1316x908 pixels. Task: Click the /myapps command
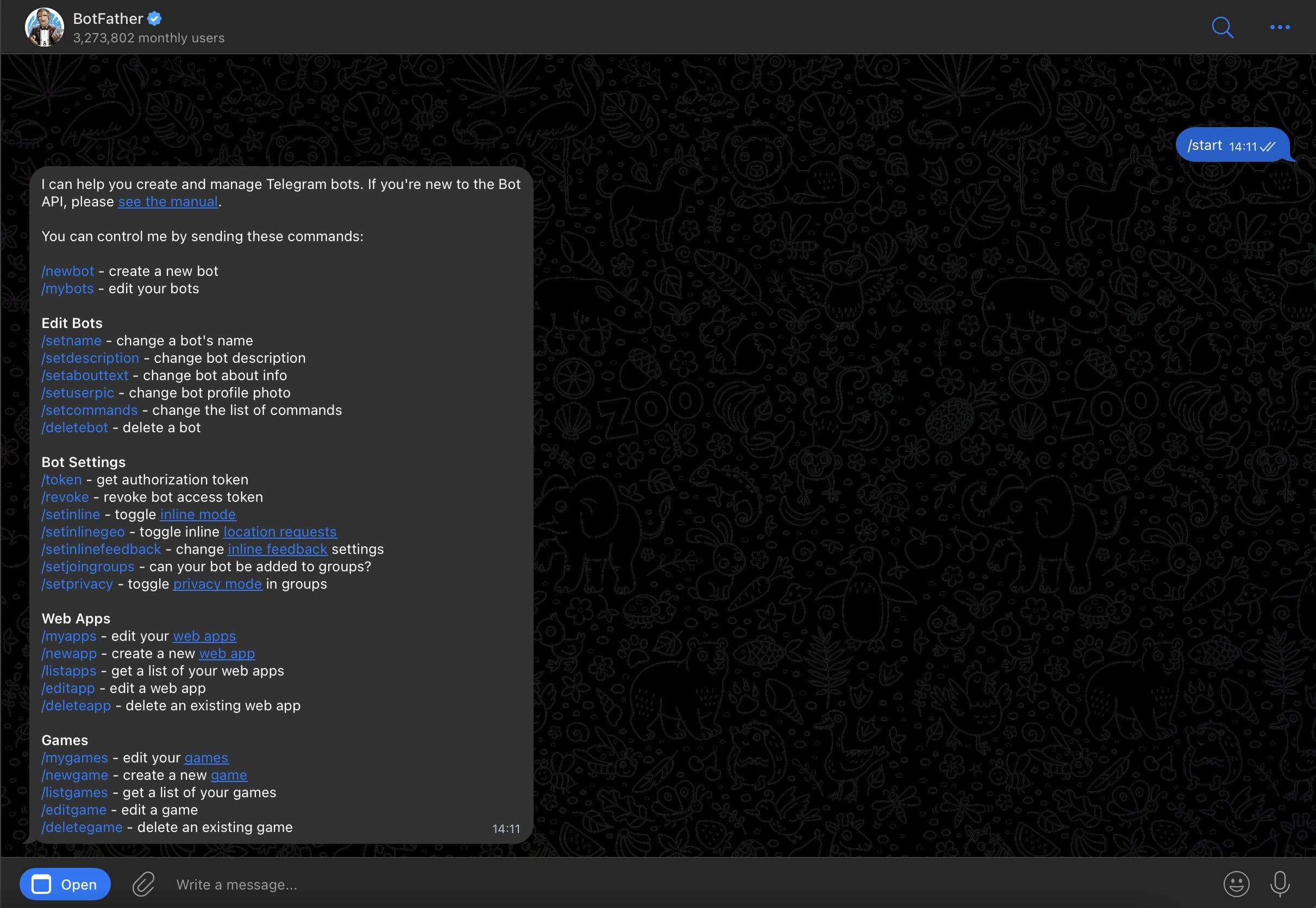69,636
